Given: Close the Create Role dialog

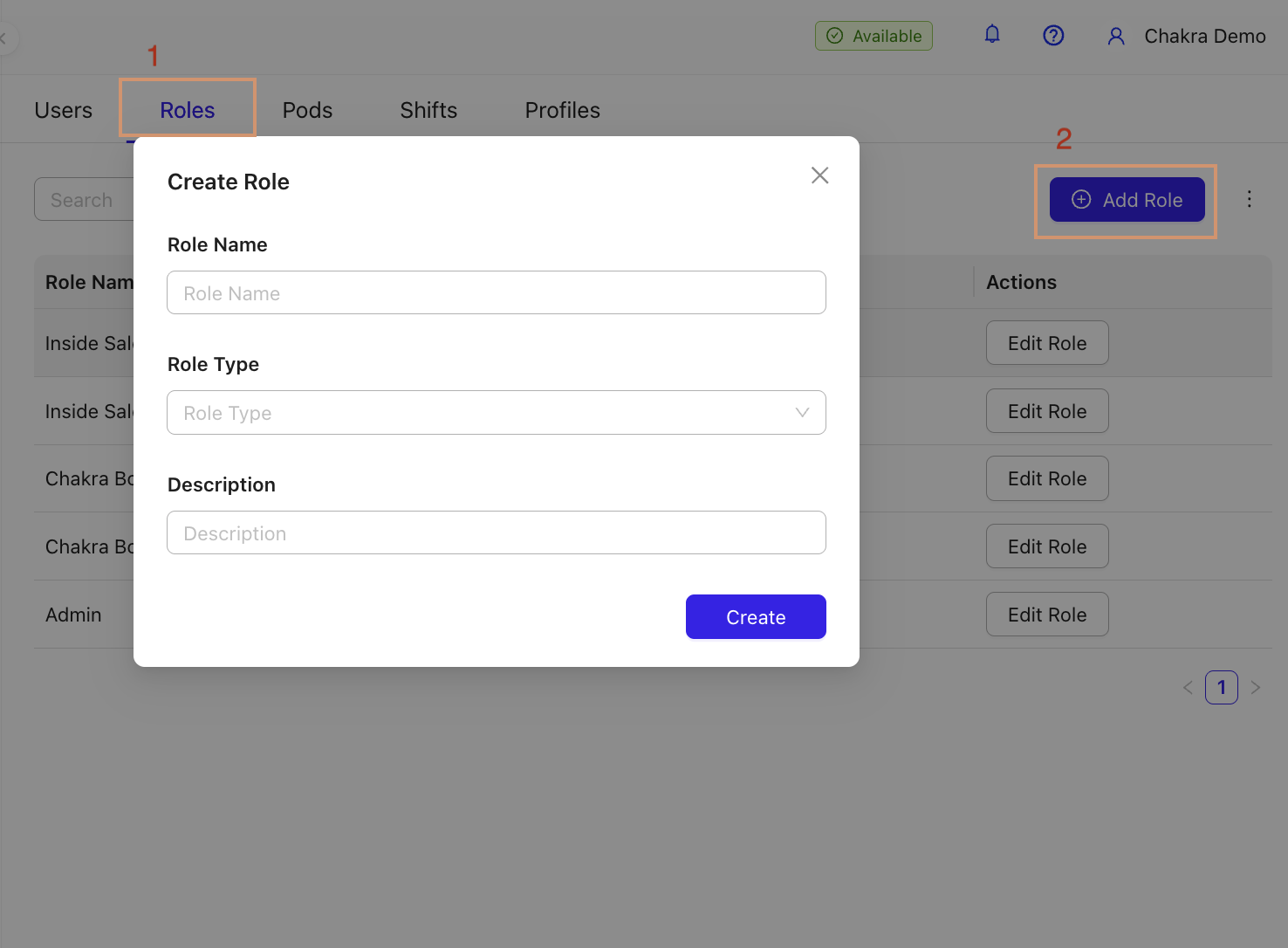Looking at the screenshot, I should [x=819, y=175].
